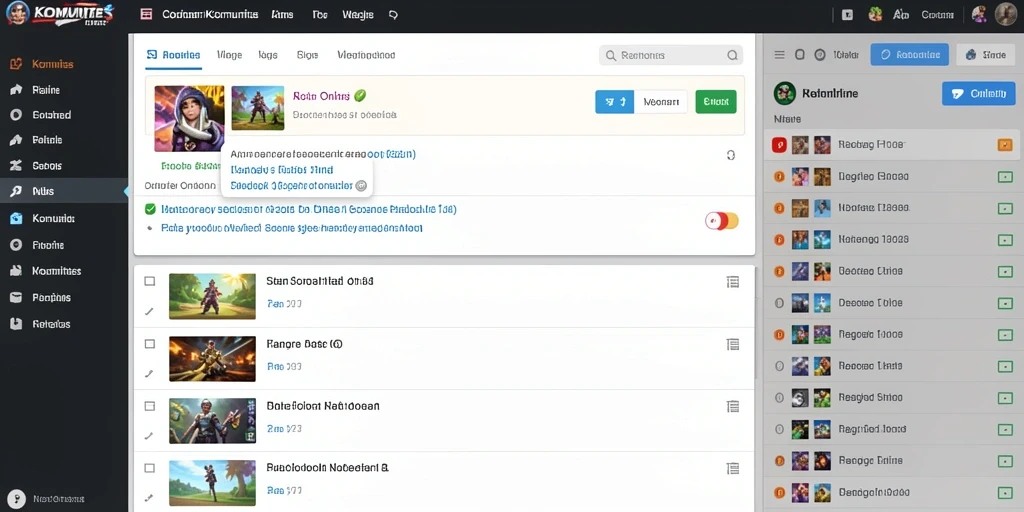
Task: Click the red badge icon on first right-panel row
Action: [779, 145]
